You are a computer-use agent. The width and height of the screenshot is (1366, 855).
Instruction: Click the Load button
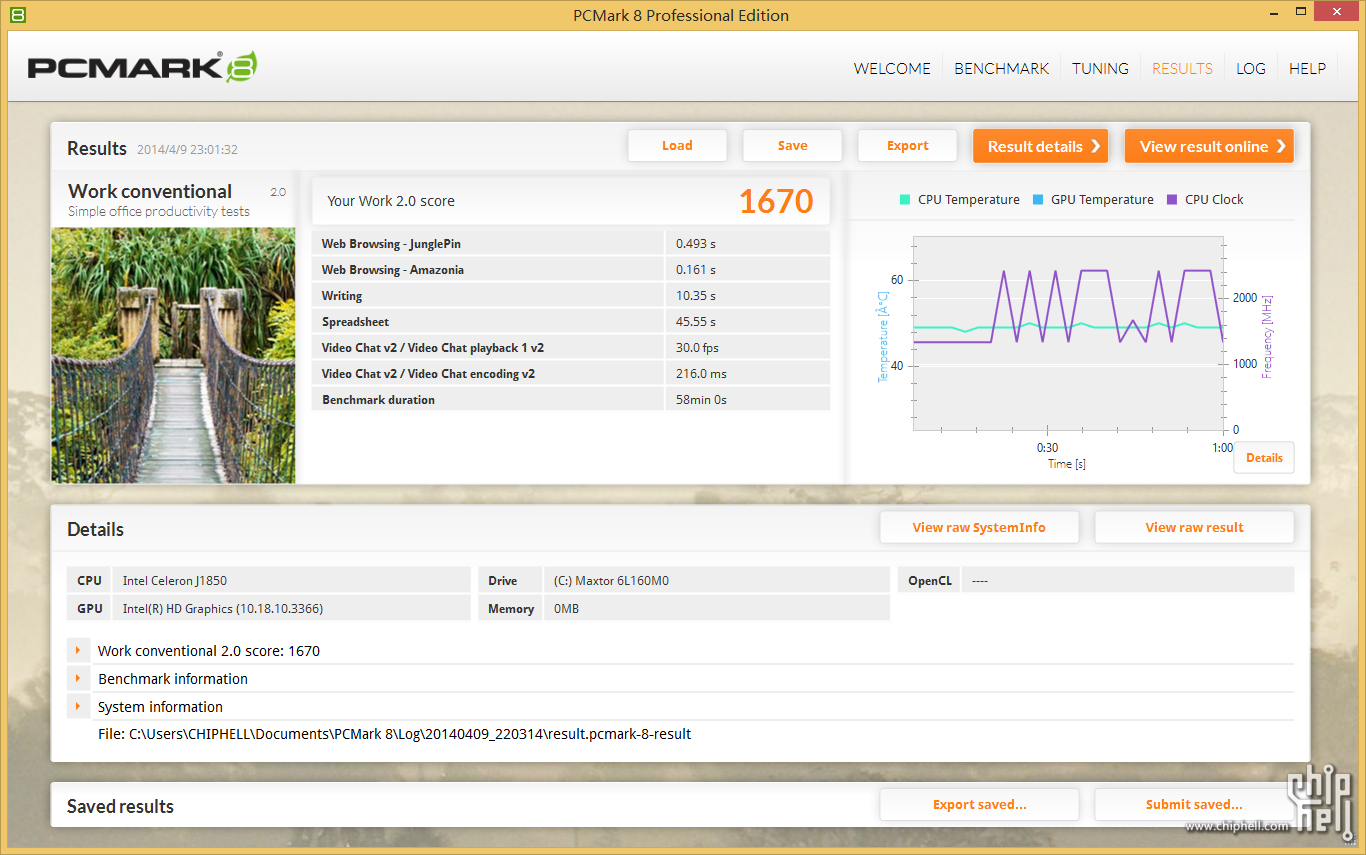677,145
